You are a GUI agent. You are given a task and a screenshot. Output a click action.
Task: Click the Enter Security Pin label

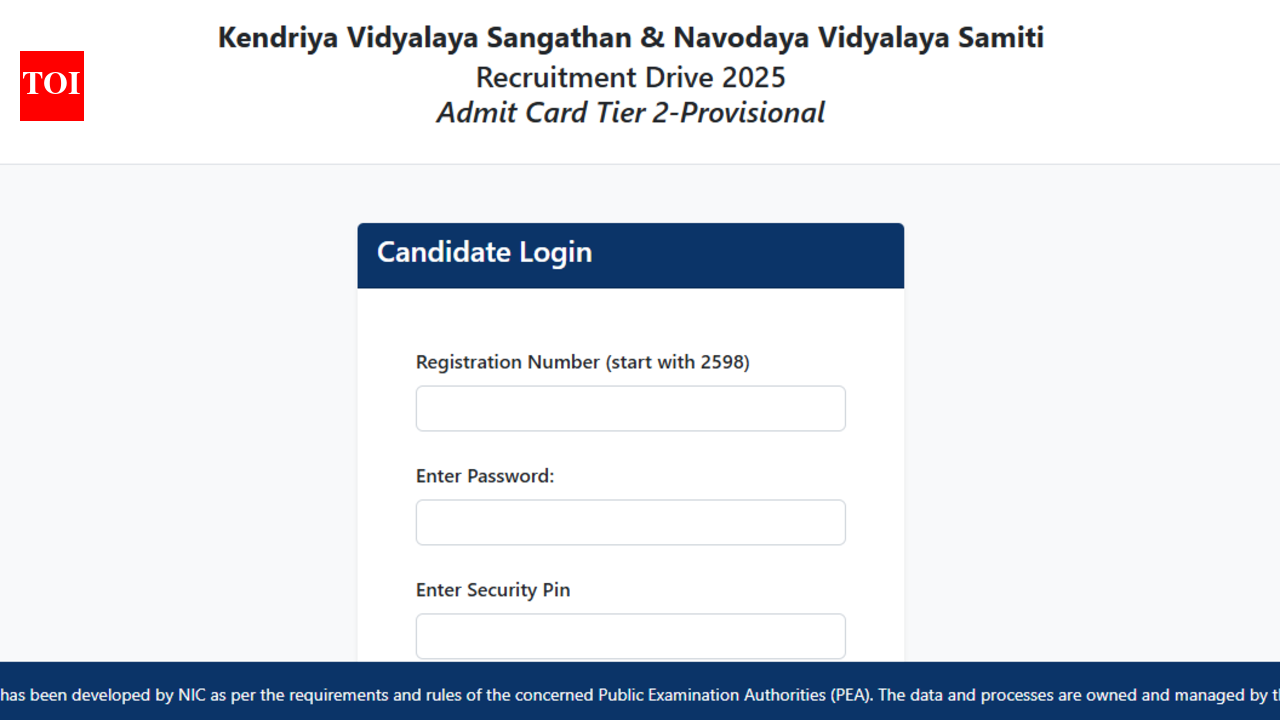(493, 590)
